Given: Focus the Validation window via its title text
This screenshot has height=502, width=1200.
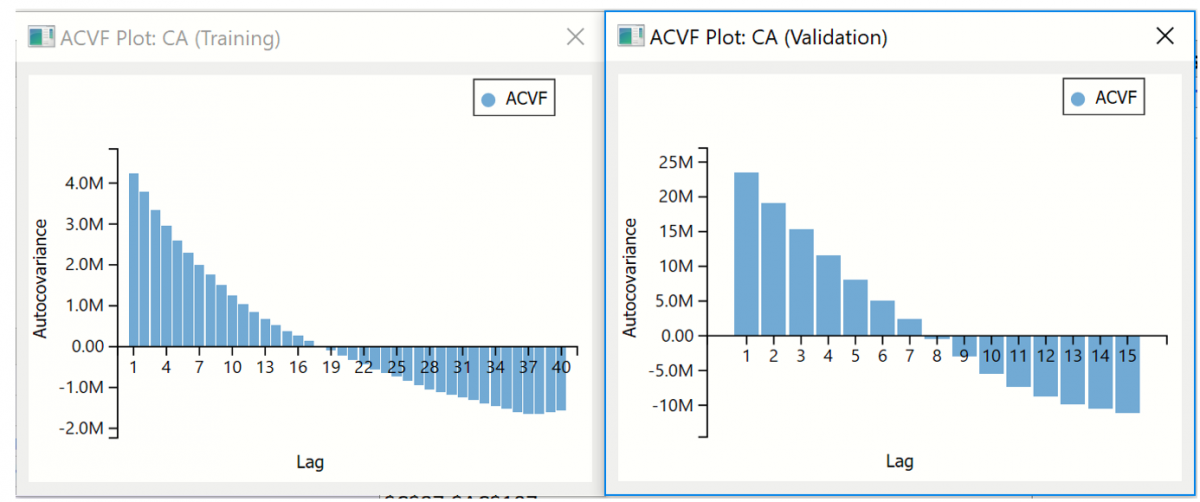Looking at the screenshot, I should (768, 37).
